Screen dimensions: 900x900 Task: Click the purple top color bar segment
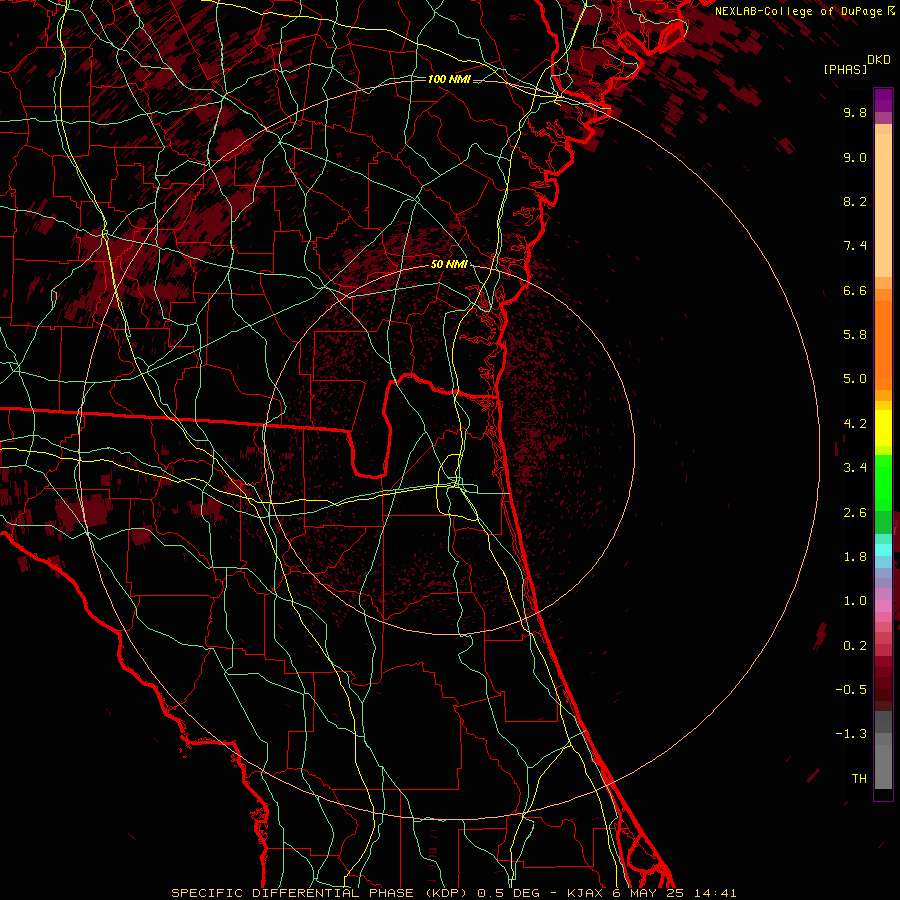[x=883, y=100]
